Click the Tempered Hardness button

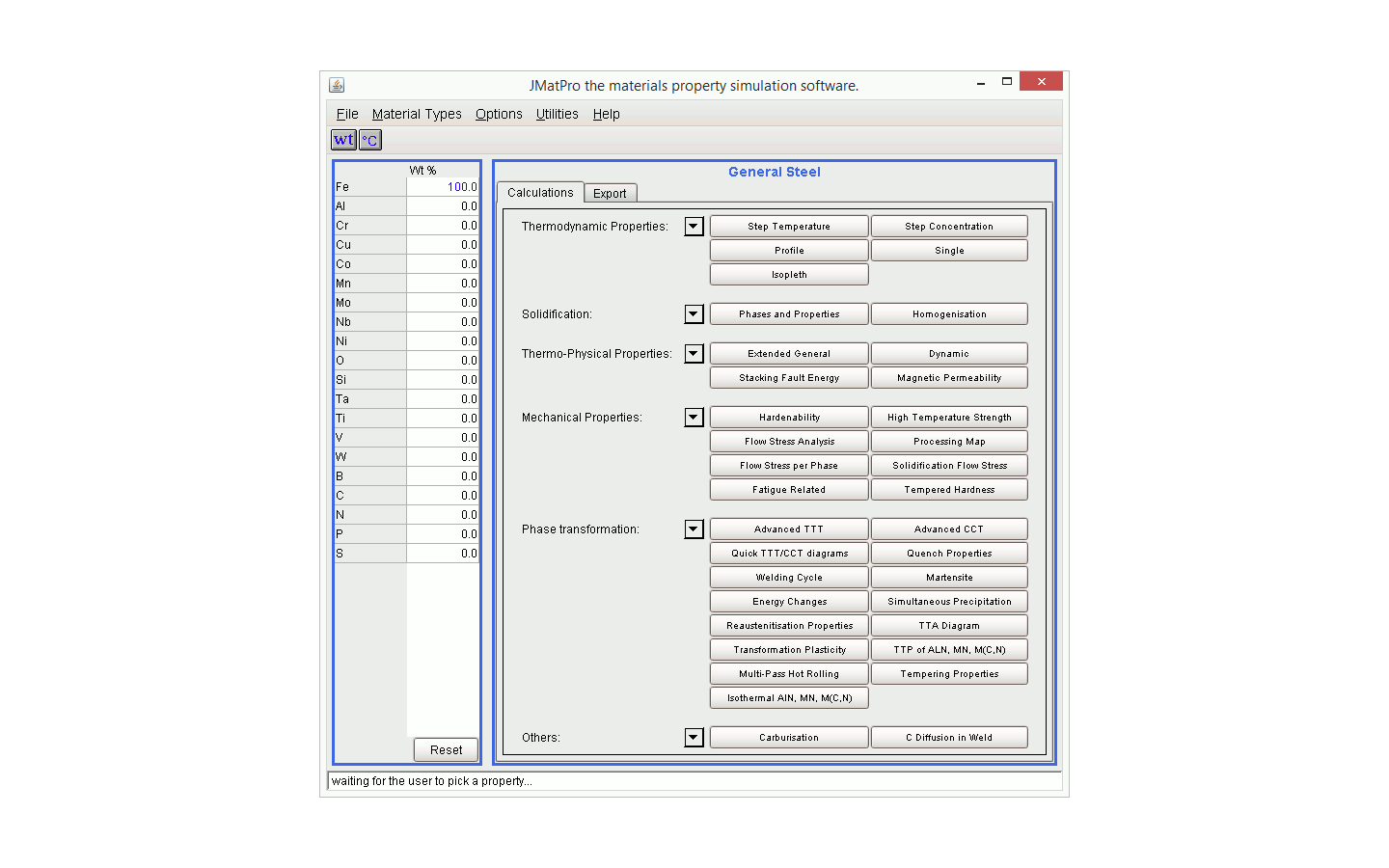click(x=949, y=490)
